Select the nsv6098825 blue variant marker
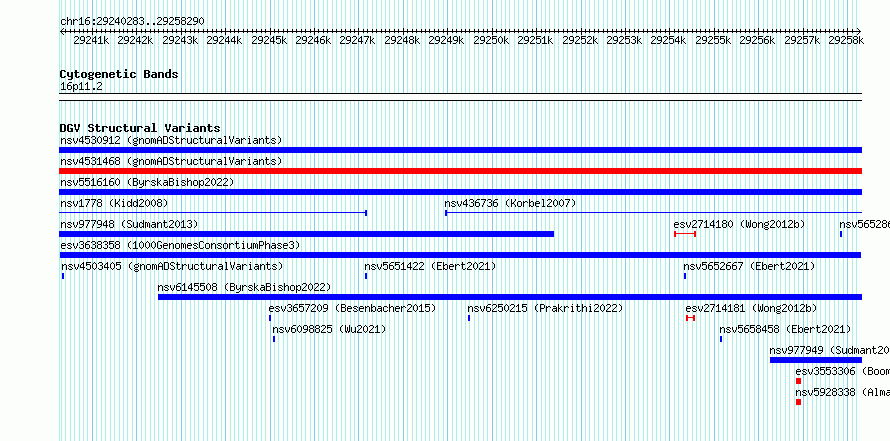 coord(274,339)
